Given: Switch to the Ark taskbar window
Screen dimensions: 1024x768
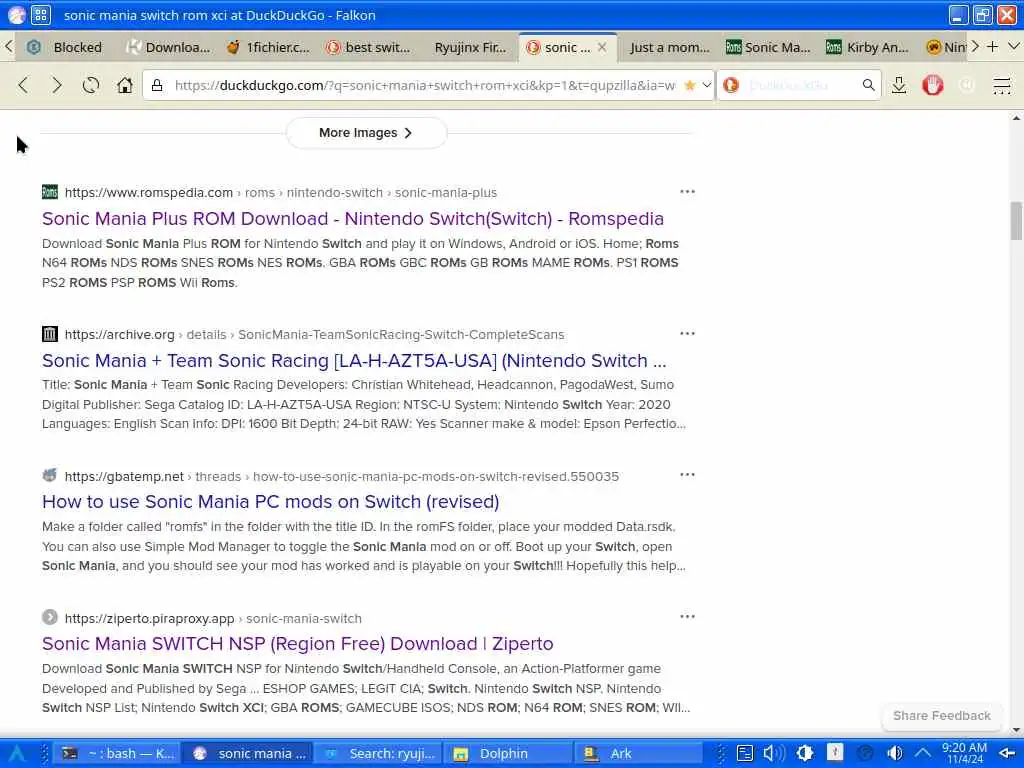Looking at the screenshot, I should 640,754.
